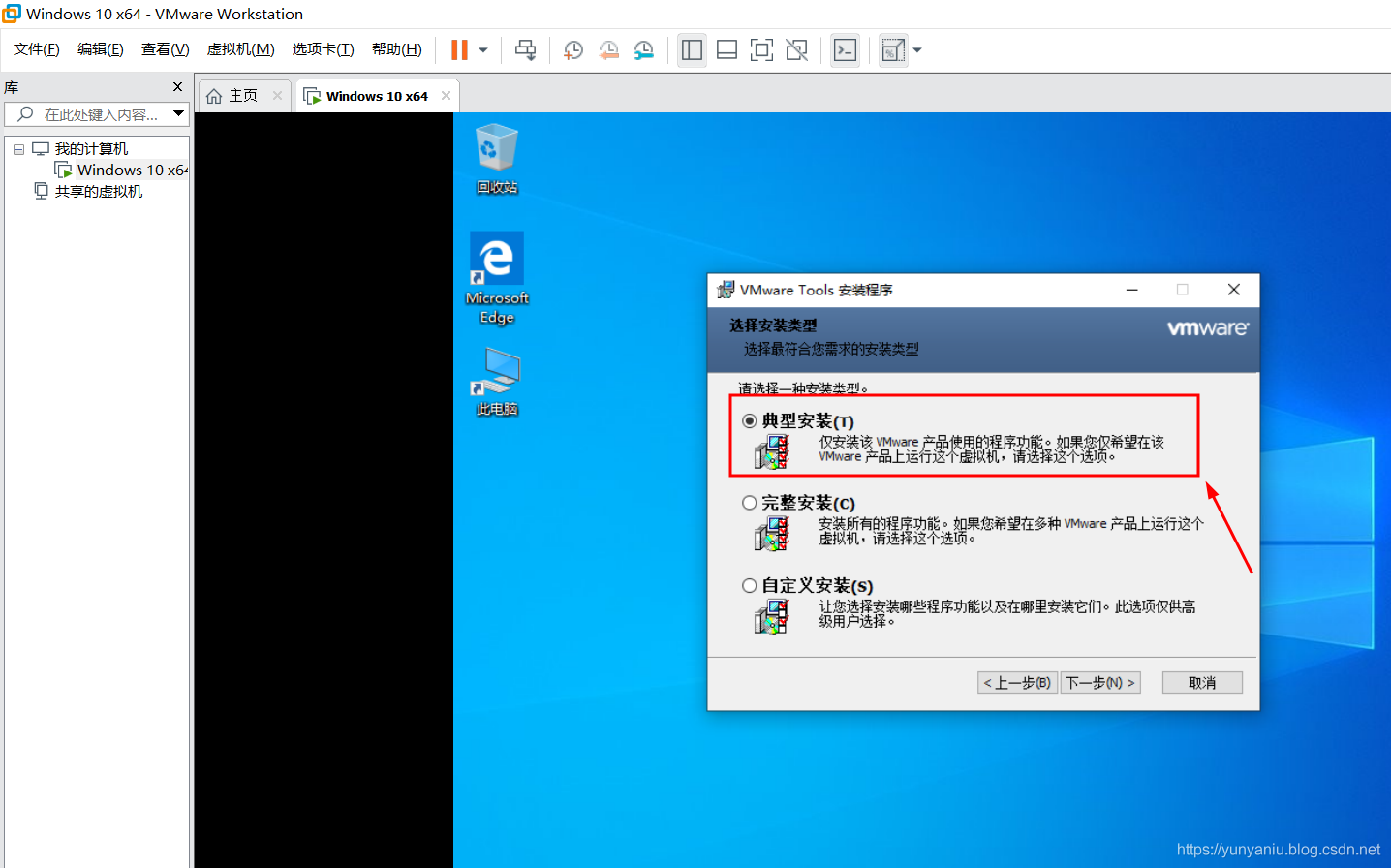Switch to Unity mode

pos(796,49)
